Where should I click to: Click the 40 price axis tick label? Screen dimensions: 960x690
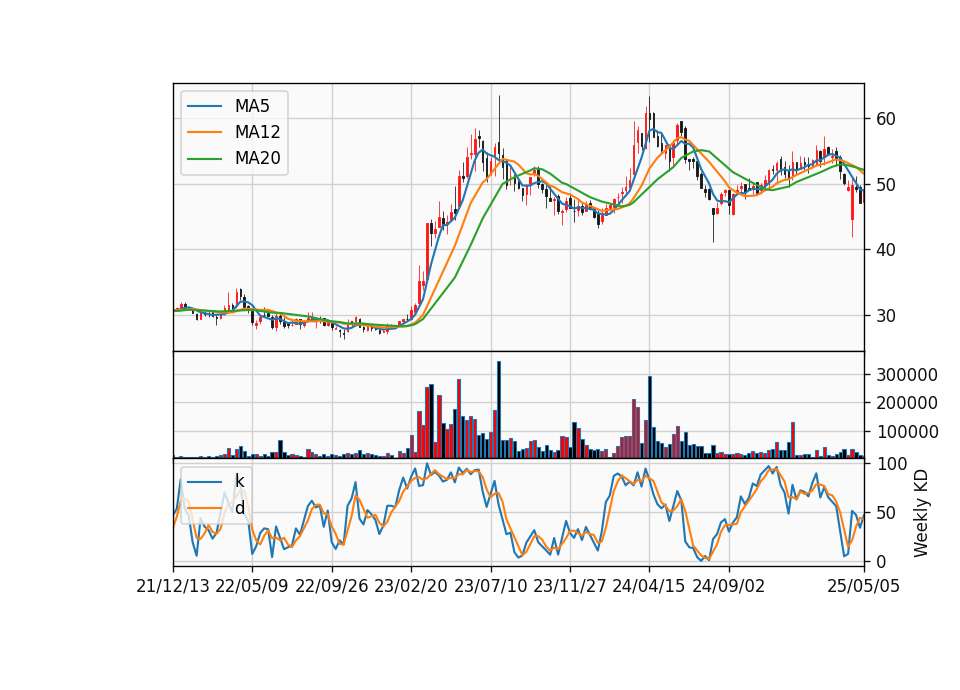coord(885,250)
